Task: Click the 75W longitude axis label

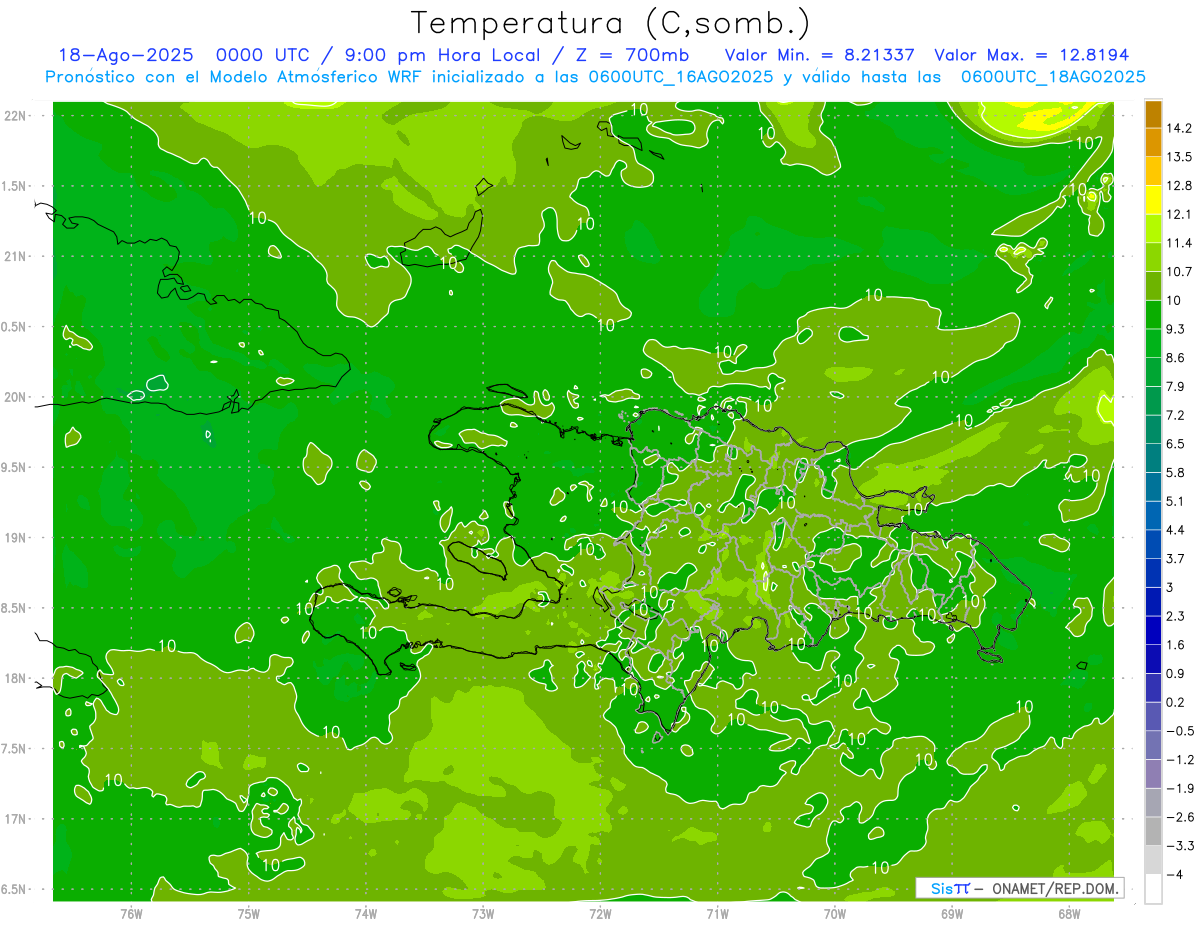Action: point(248,913)
